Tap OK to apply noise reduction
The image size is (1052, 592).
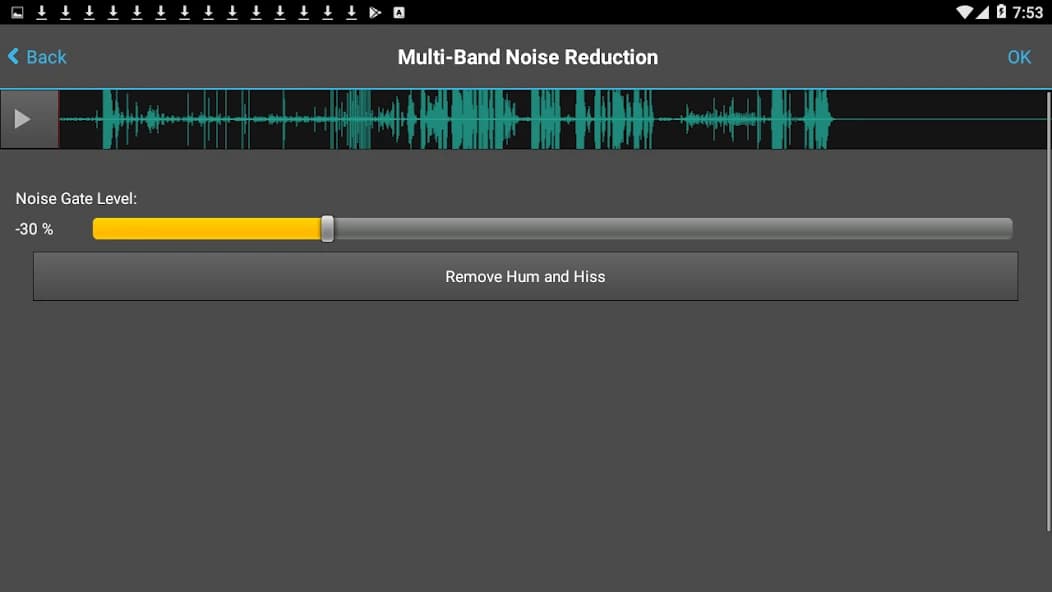(x=1019, y=57)
